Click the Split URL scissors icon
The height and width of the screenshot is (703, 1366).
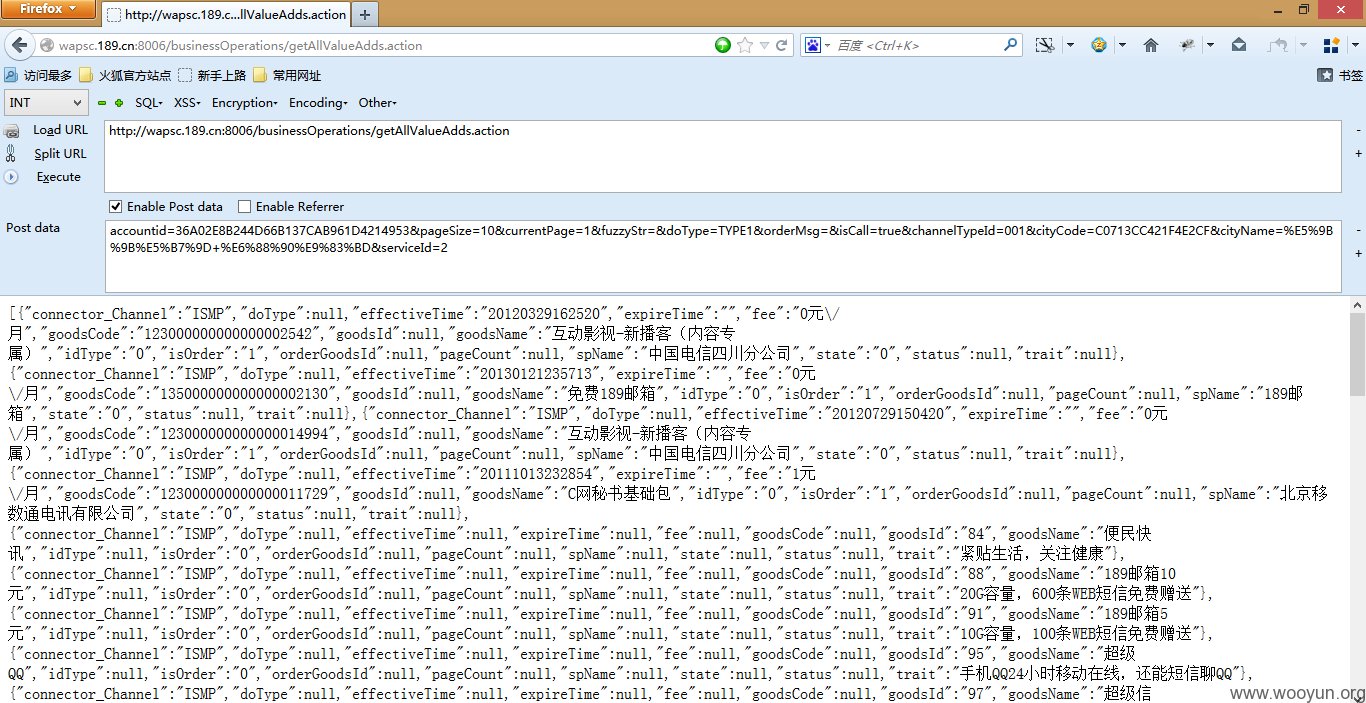pyautogui.click(x=11, y=154)
